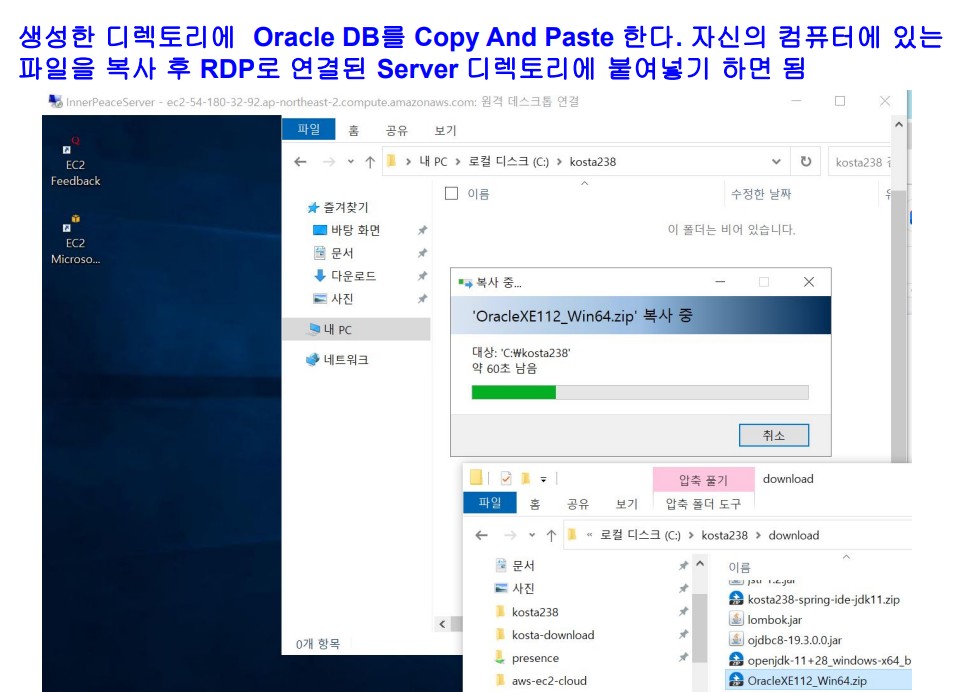Go forward in download window

tap(510, 535)
